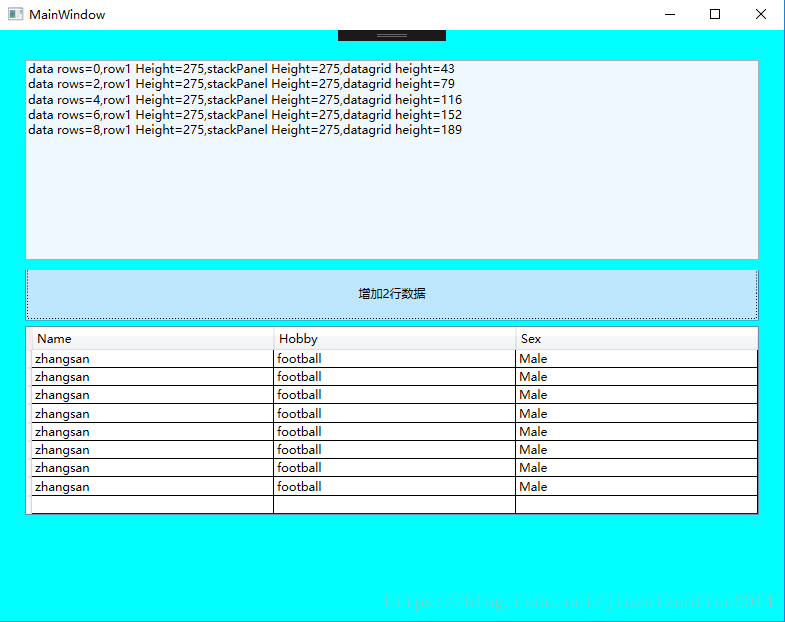This screenshot has width=785, height=622.
Task: Click the empty new-row Name cell
Action: coord(153,504)
